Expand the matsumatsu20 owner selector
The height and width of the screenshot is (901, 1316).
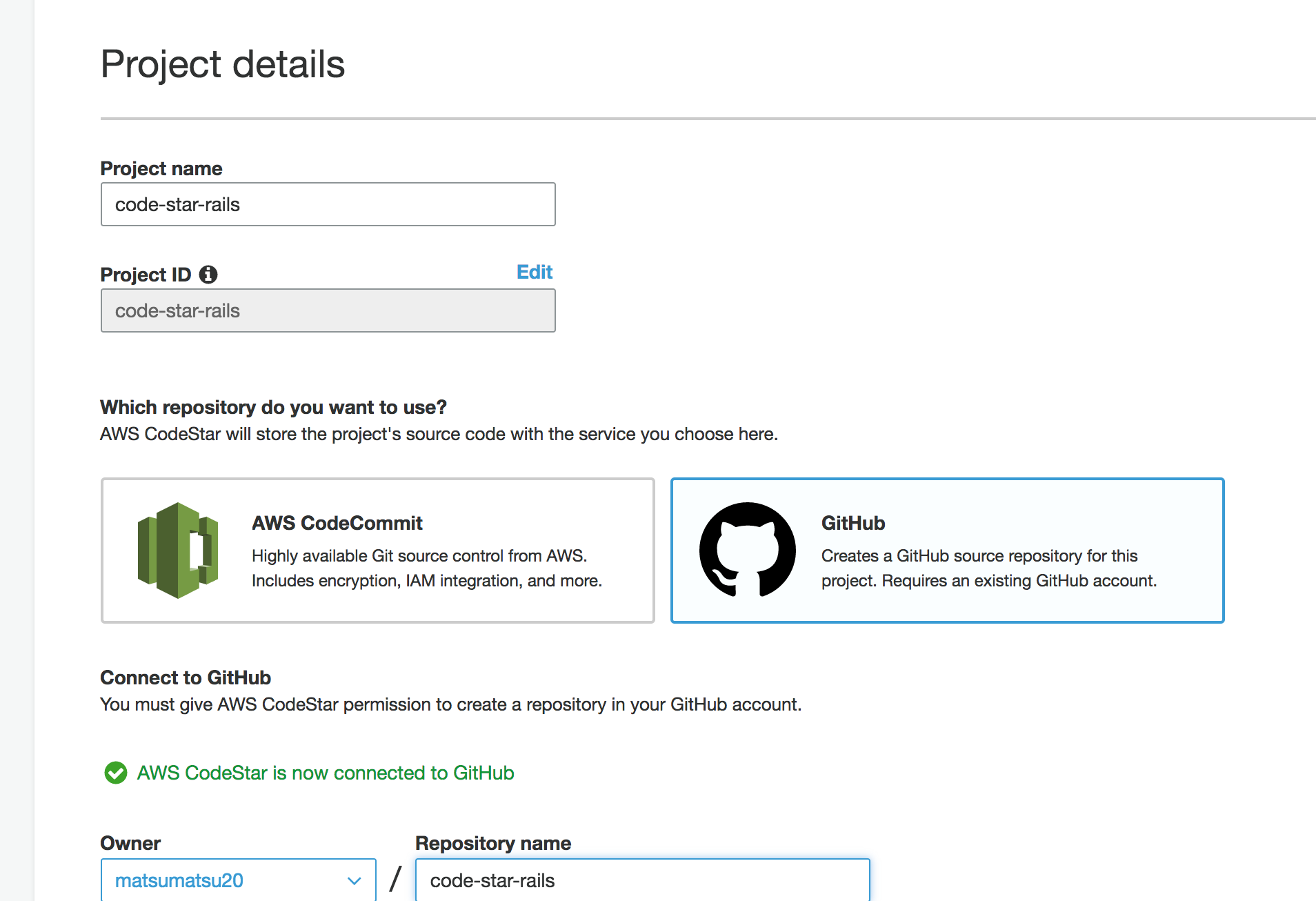[238, 881]
